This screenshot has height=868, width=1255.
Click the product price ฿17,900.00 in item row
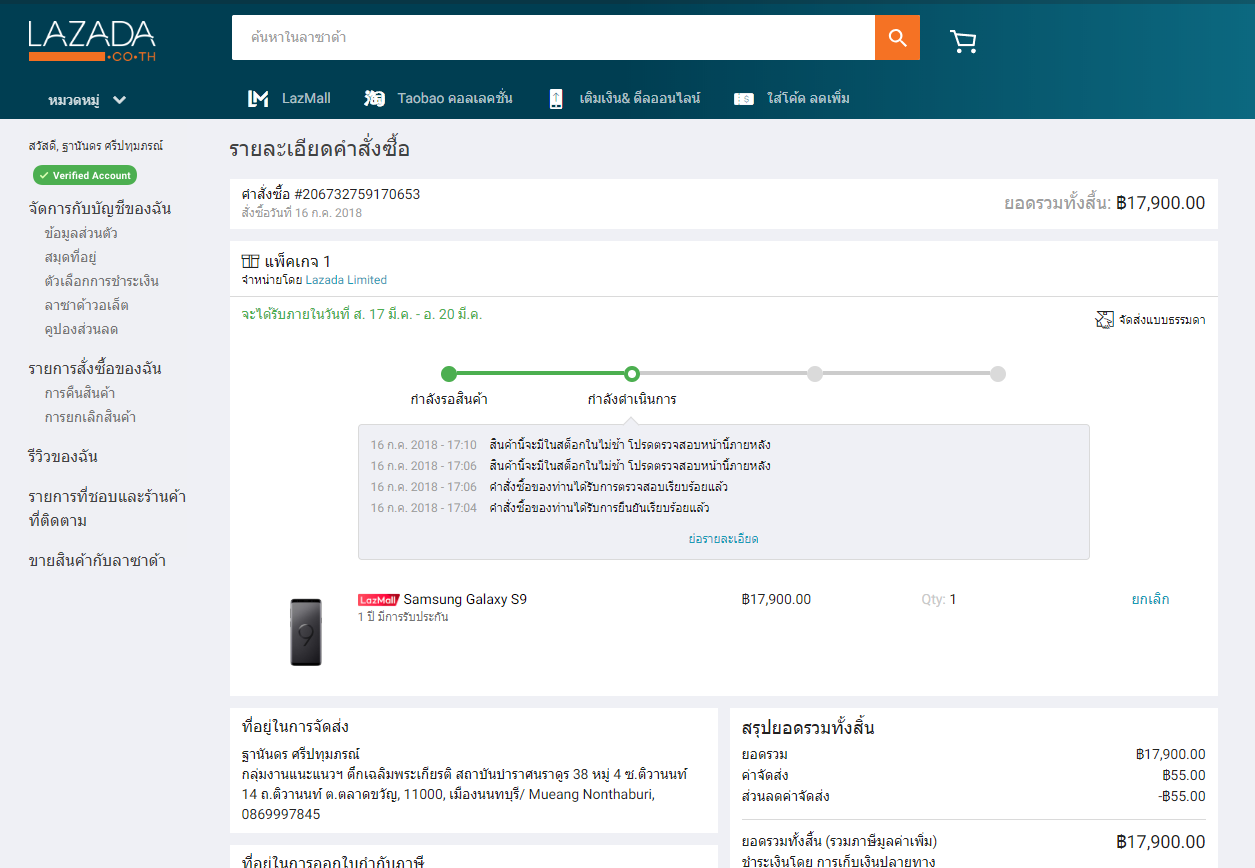[x=776, y=599]
